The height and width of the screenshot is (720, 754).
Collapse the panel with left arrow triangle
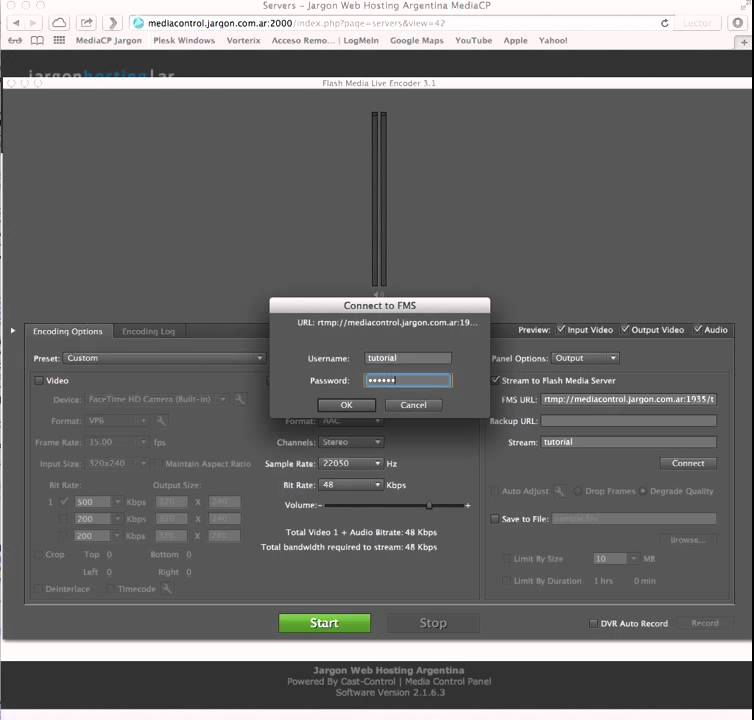13,331
